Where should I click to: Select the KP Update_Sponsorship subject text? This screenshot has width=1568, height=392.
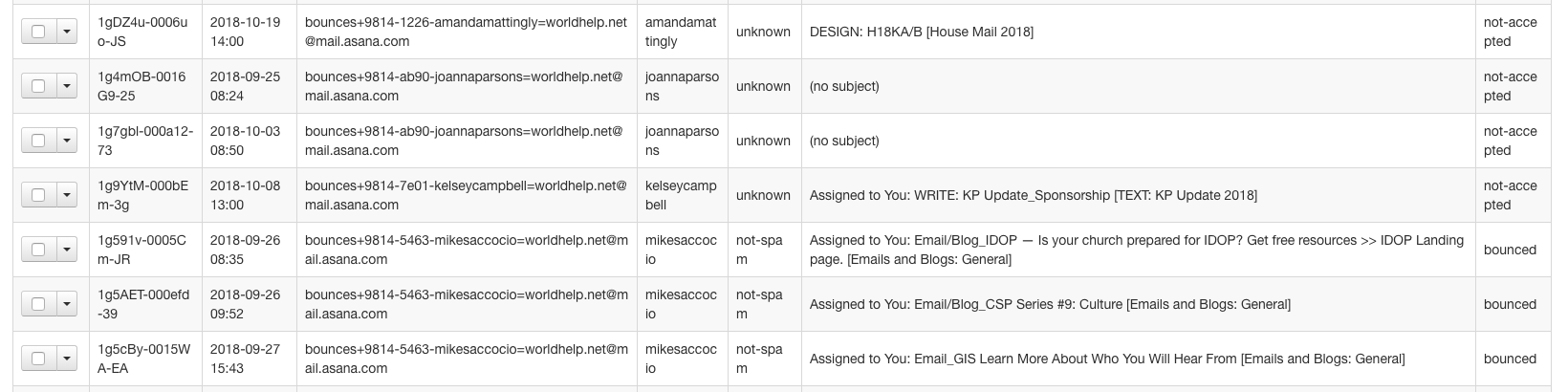pos(1033,195)
